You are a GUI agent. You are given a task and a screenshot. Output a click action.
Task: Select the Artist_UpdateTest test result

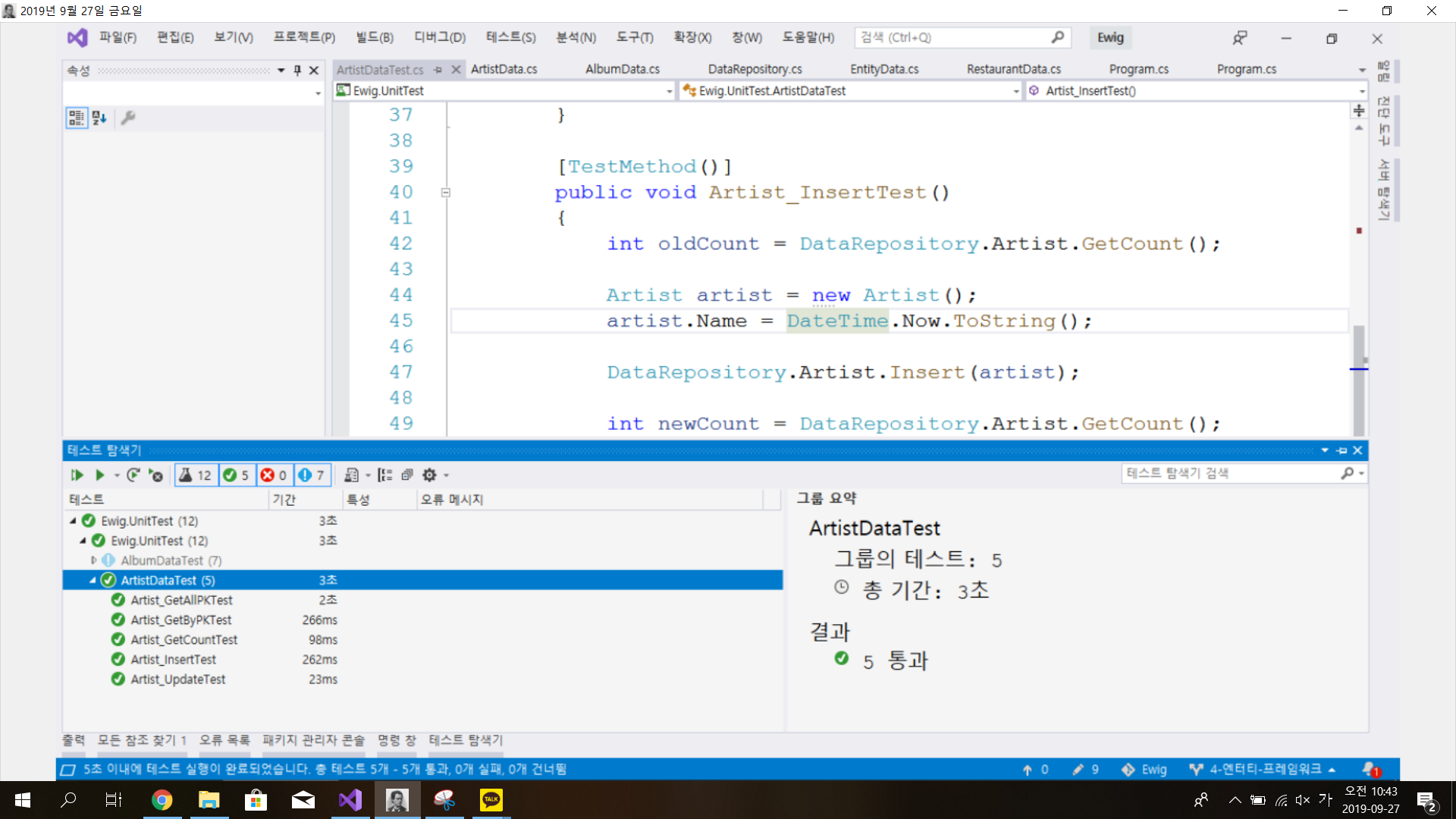coord(178,679)
